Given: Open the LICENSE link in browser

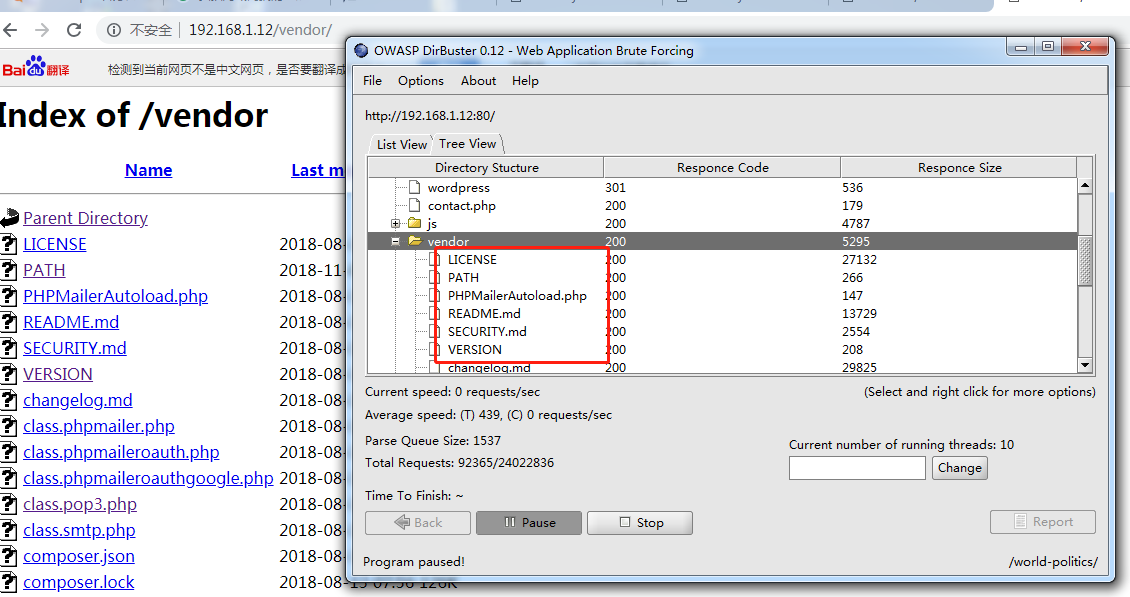Looking at the screenshot, I should [x=55, y=244].
